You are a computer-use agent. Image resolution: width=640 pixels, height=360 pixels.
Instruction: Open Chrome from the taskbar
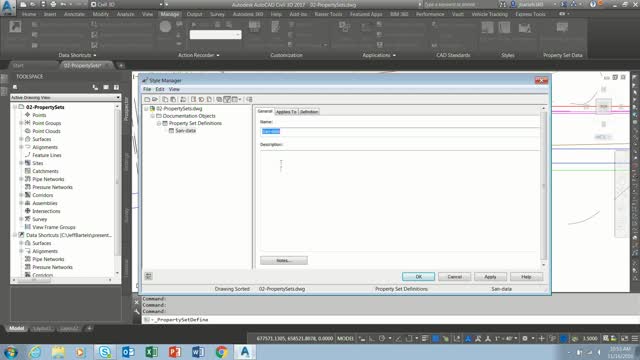click(x=221, y=352)
